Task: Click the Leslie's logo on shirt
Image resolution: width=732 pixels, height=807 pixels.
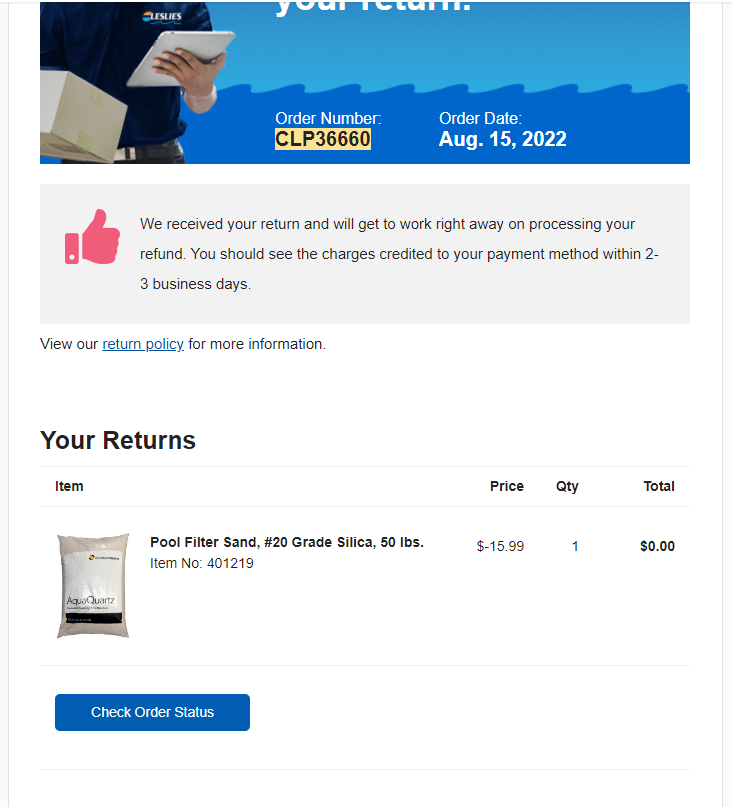Action: (162, 17)
